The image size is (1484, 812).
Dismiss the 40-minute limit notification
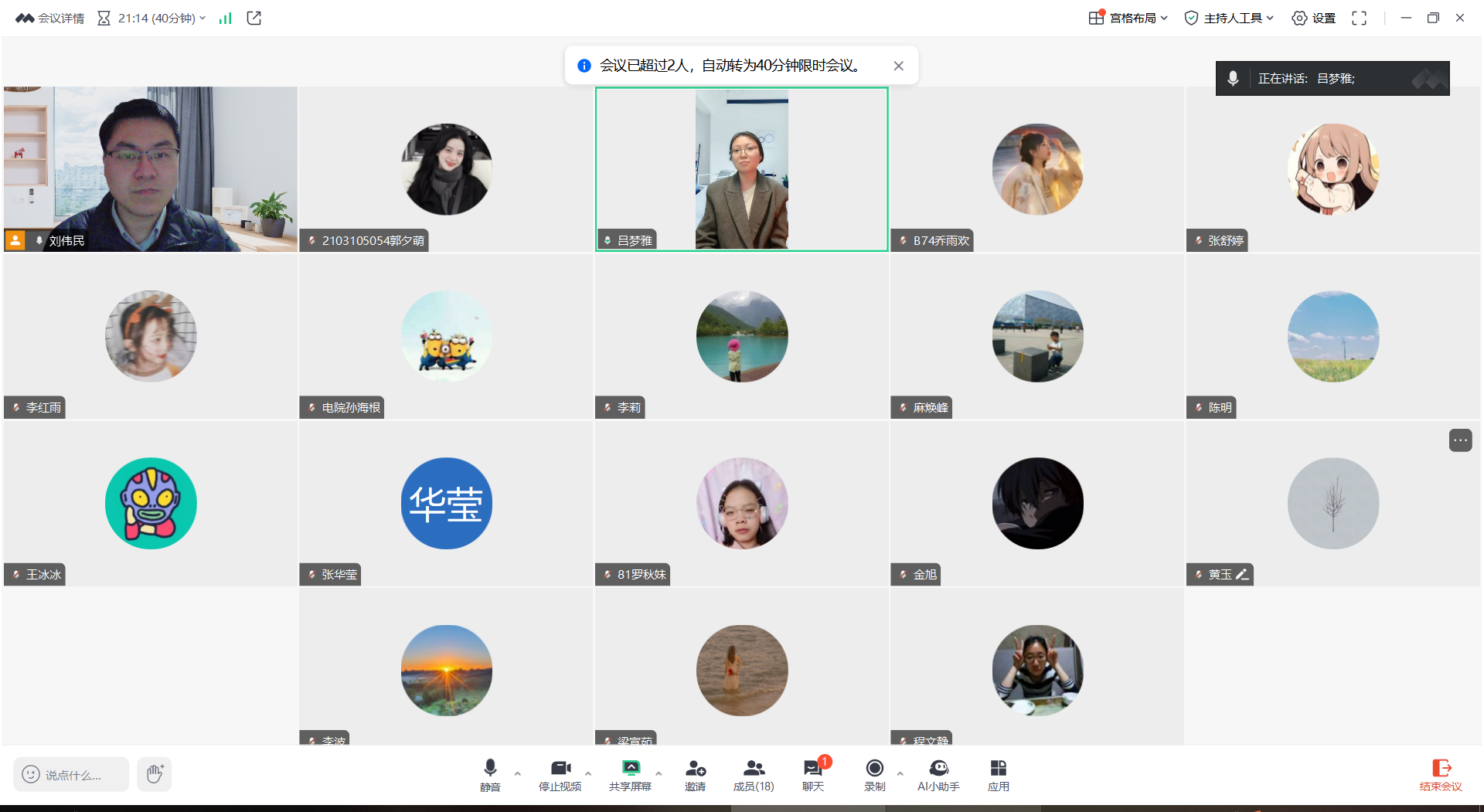point(898,66)
